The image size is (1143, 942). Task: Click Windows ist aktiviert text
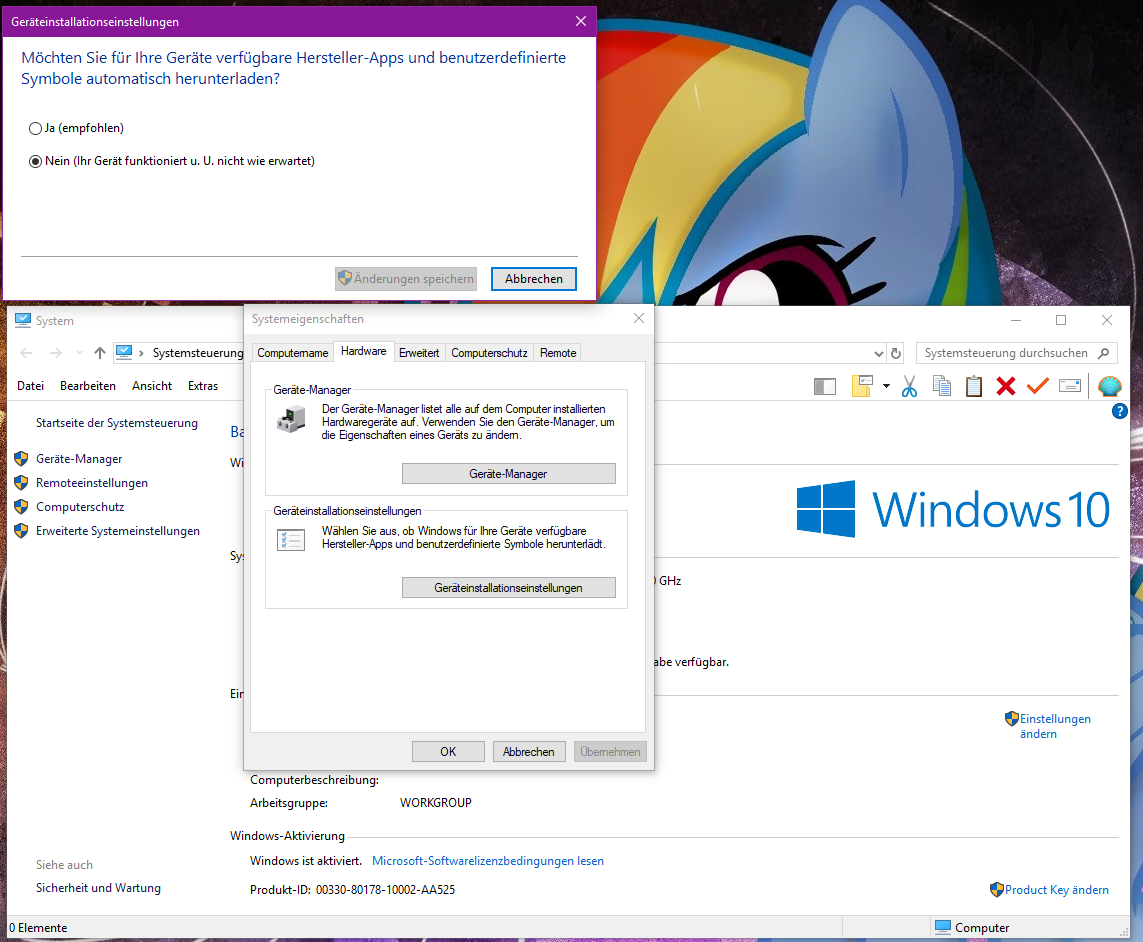click(x=305, y=861)
